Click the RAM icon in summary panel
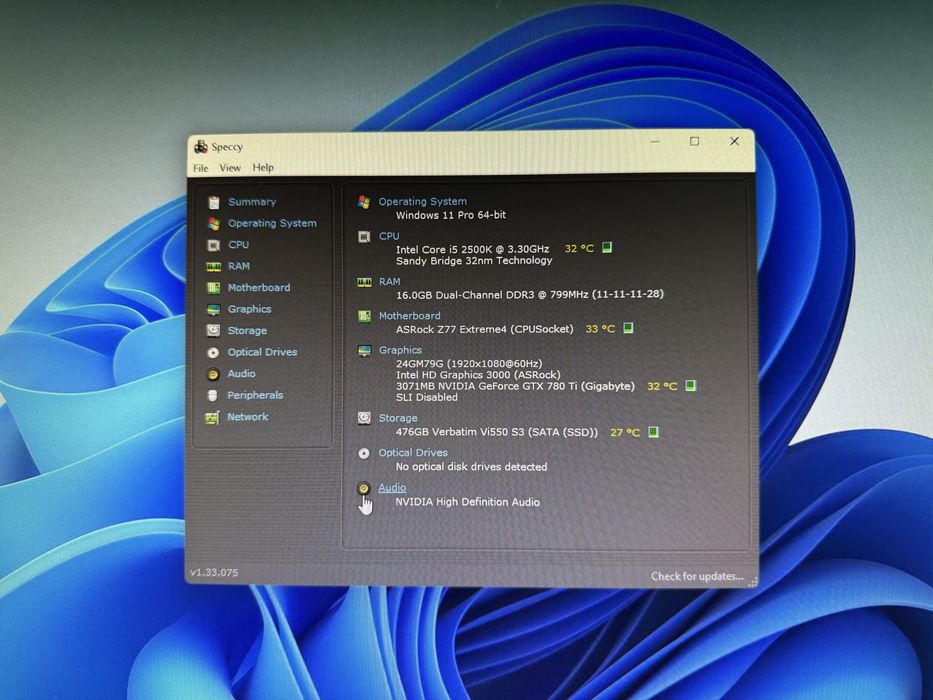 [x=364, y=282]
